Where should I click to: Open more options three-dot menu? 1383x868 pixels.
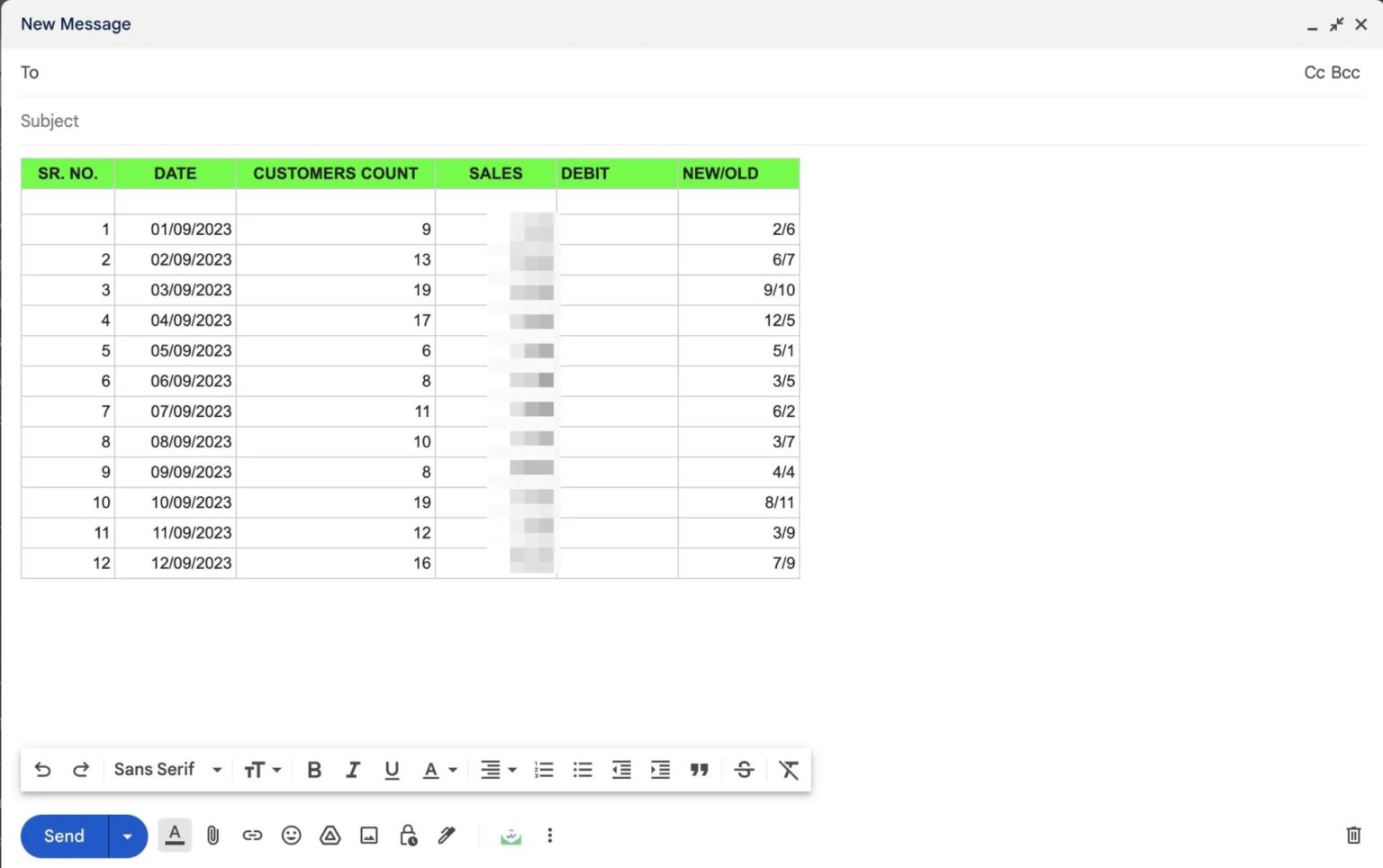point(549,836)
